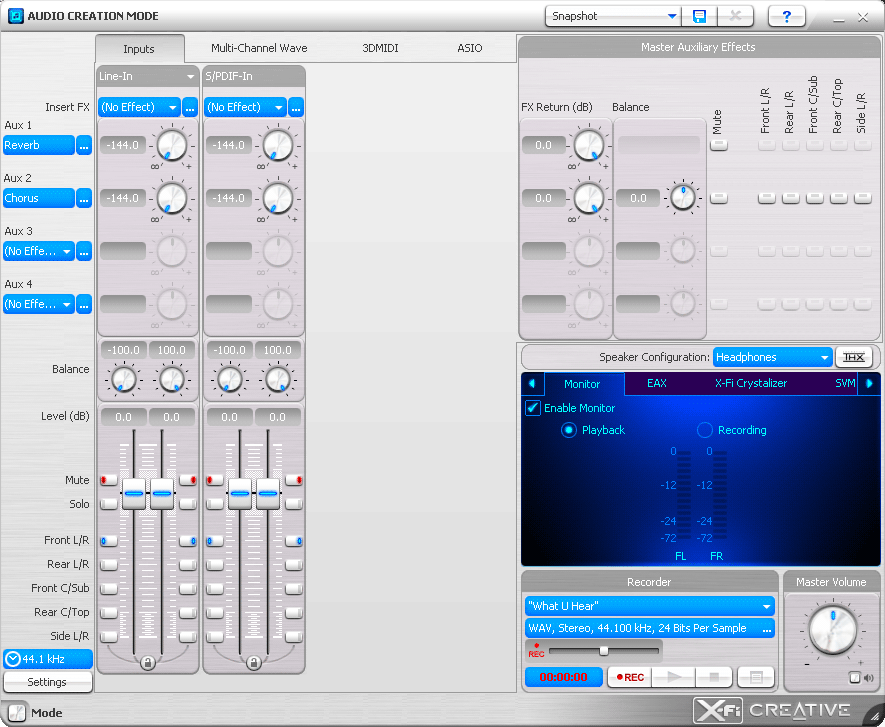Click the save snapshot floppy disk icon
The image size is (885, 727).
tap(699, 16)
